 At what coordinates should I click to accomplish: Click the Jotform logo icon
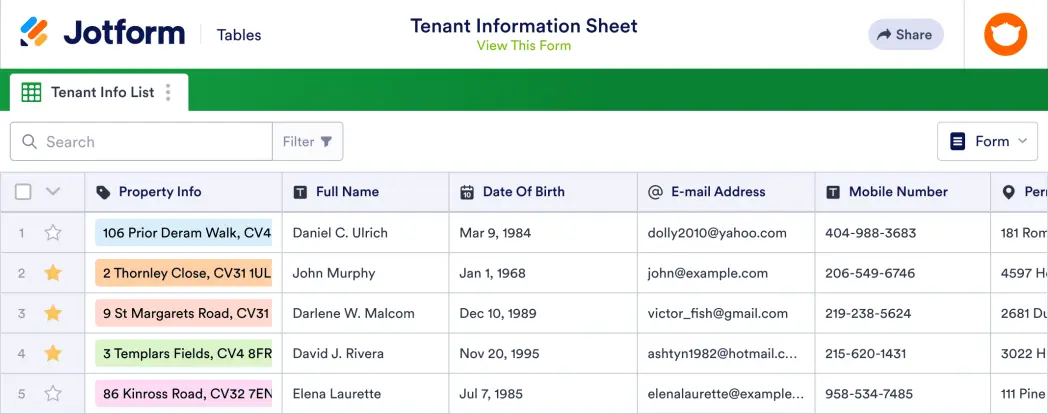click(x=34, y=33)
